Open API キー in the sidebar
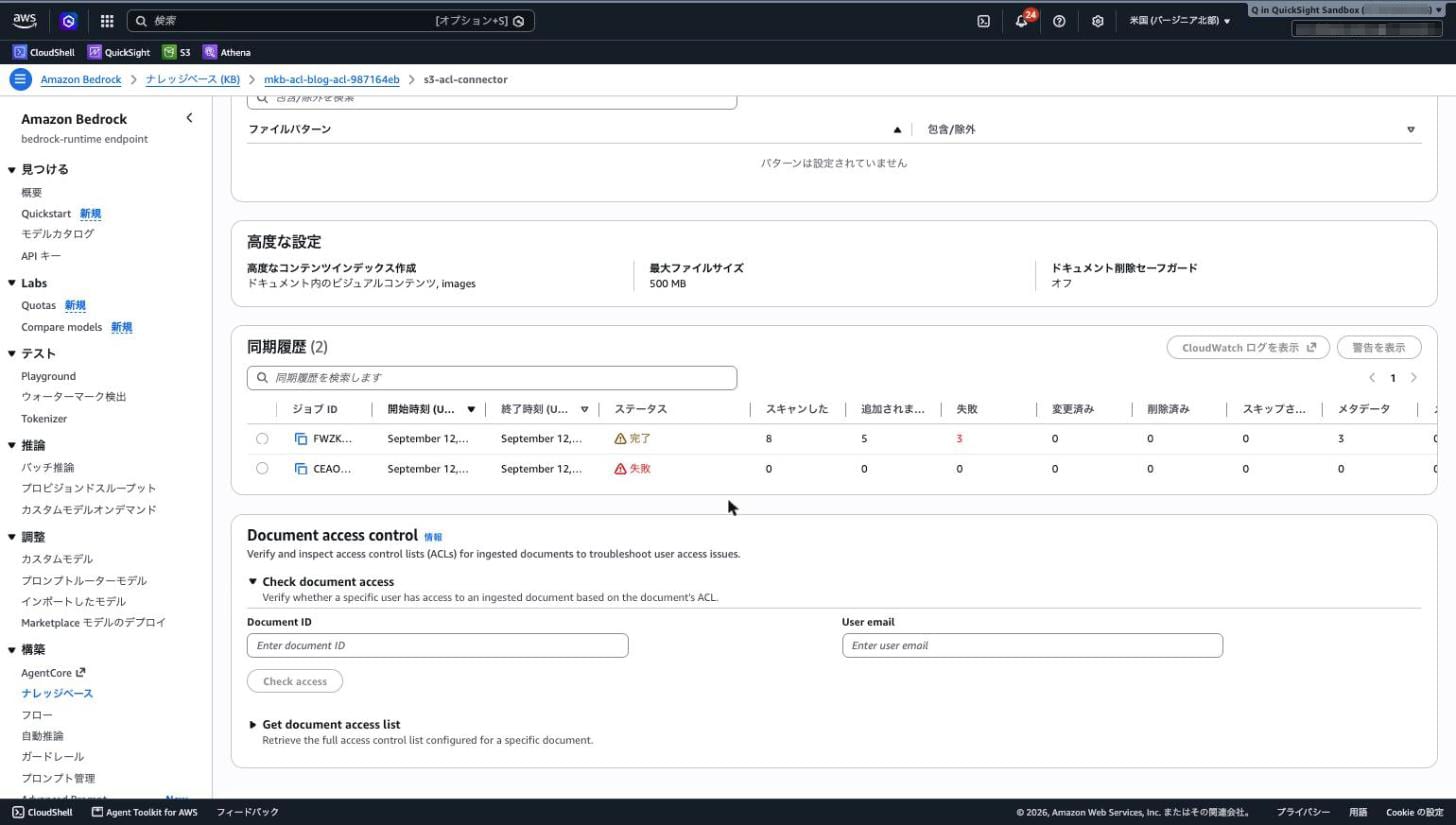The height and width of the screenshot is (825, 1456). point(41,256)
